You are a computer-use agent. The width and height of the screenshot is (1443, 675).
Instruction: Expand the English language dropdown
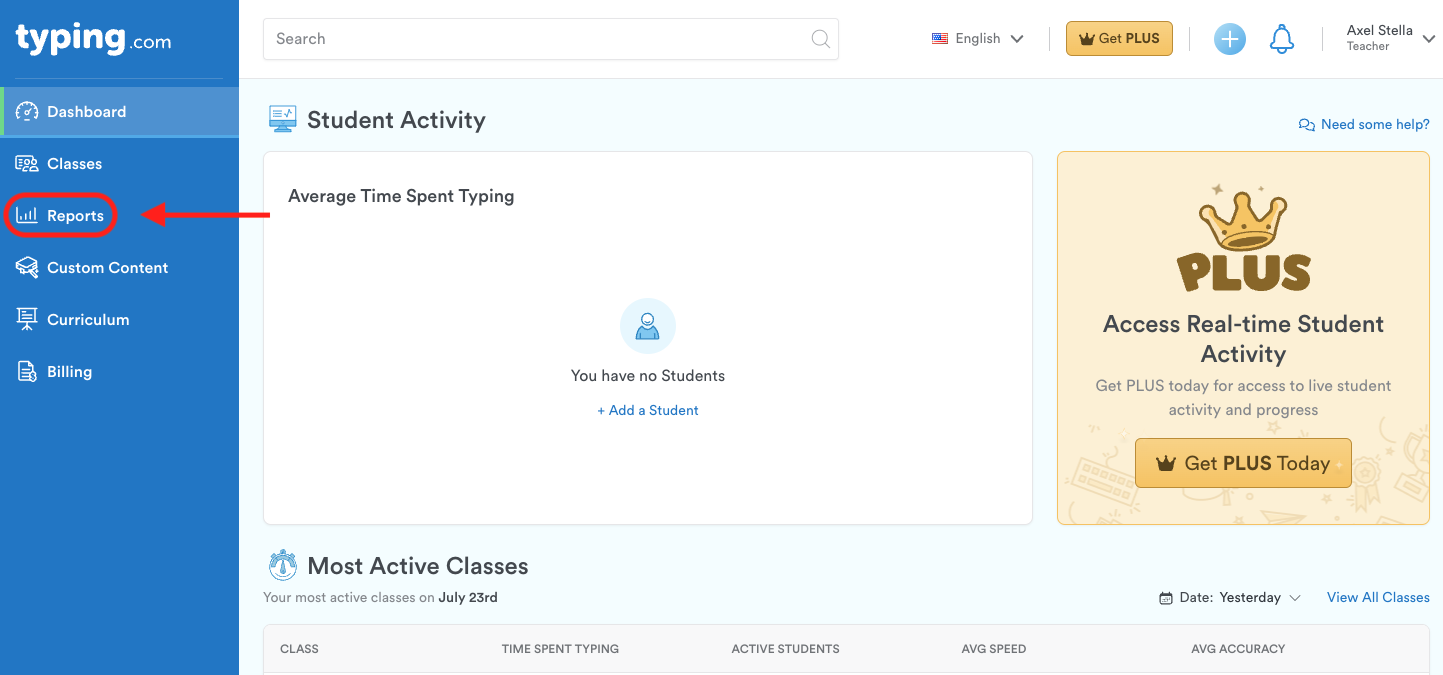click(x=978, y=39)
